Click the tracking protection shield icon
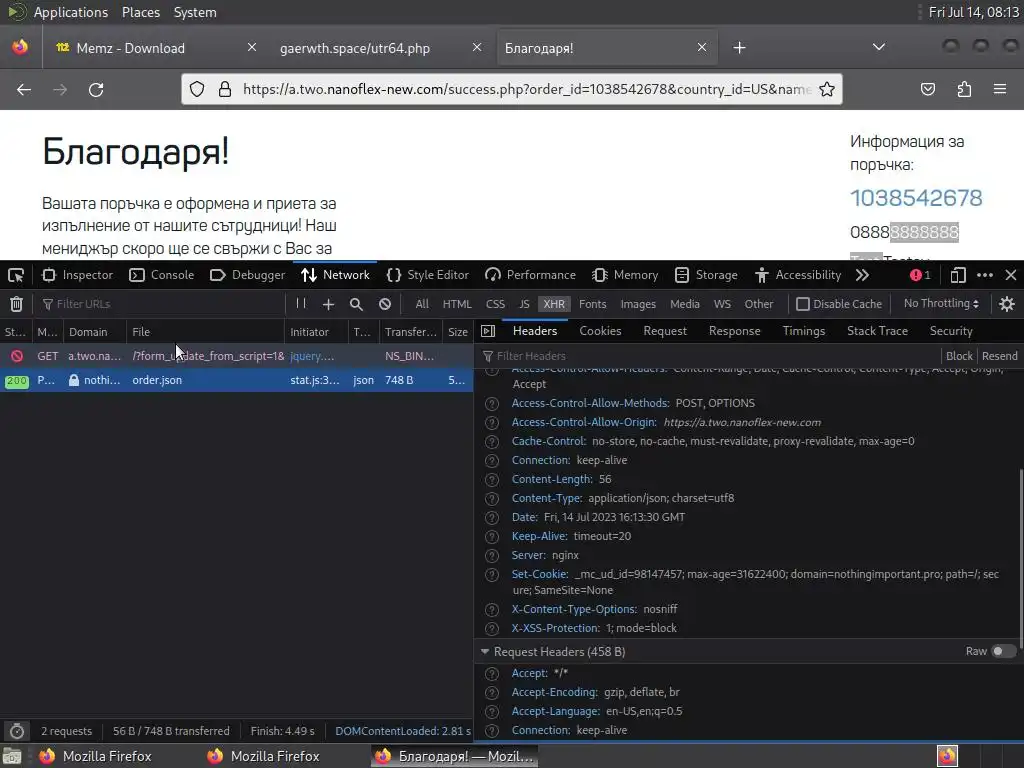 pyautogui.click(x=197, y=89)
